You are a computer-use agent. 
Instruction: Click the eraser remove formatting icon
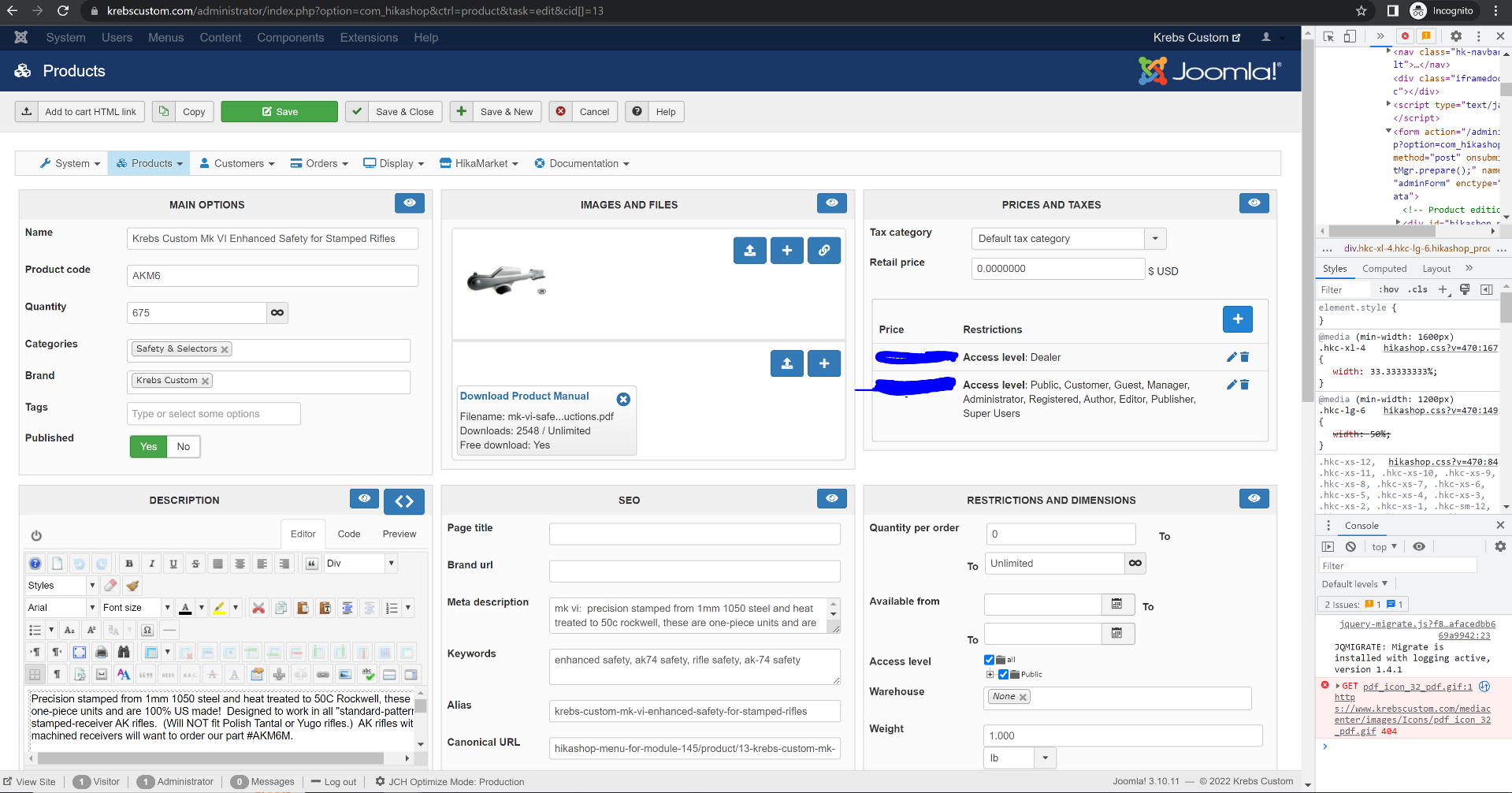pos(111,586)
